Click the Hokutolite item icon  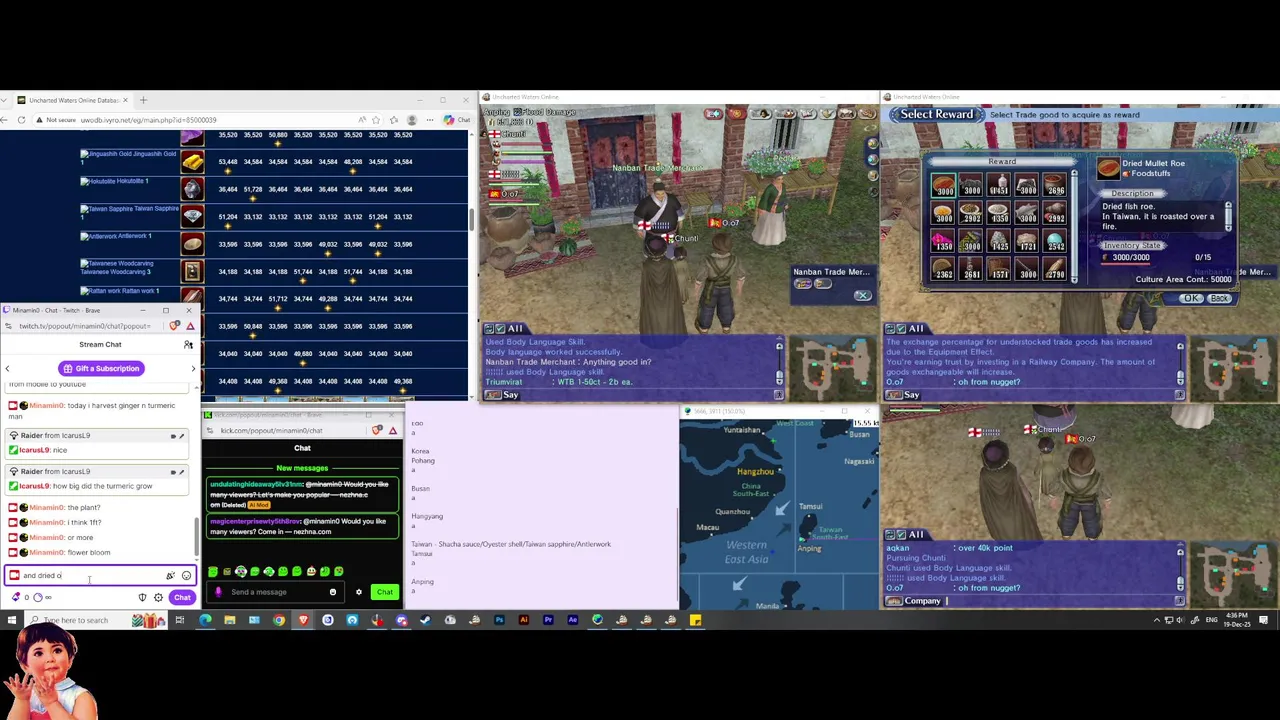192,189
